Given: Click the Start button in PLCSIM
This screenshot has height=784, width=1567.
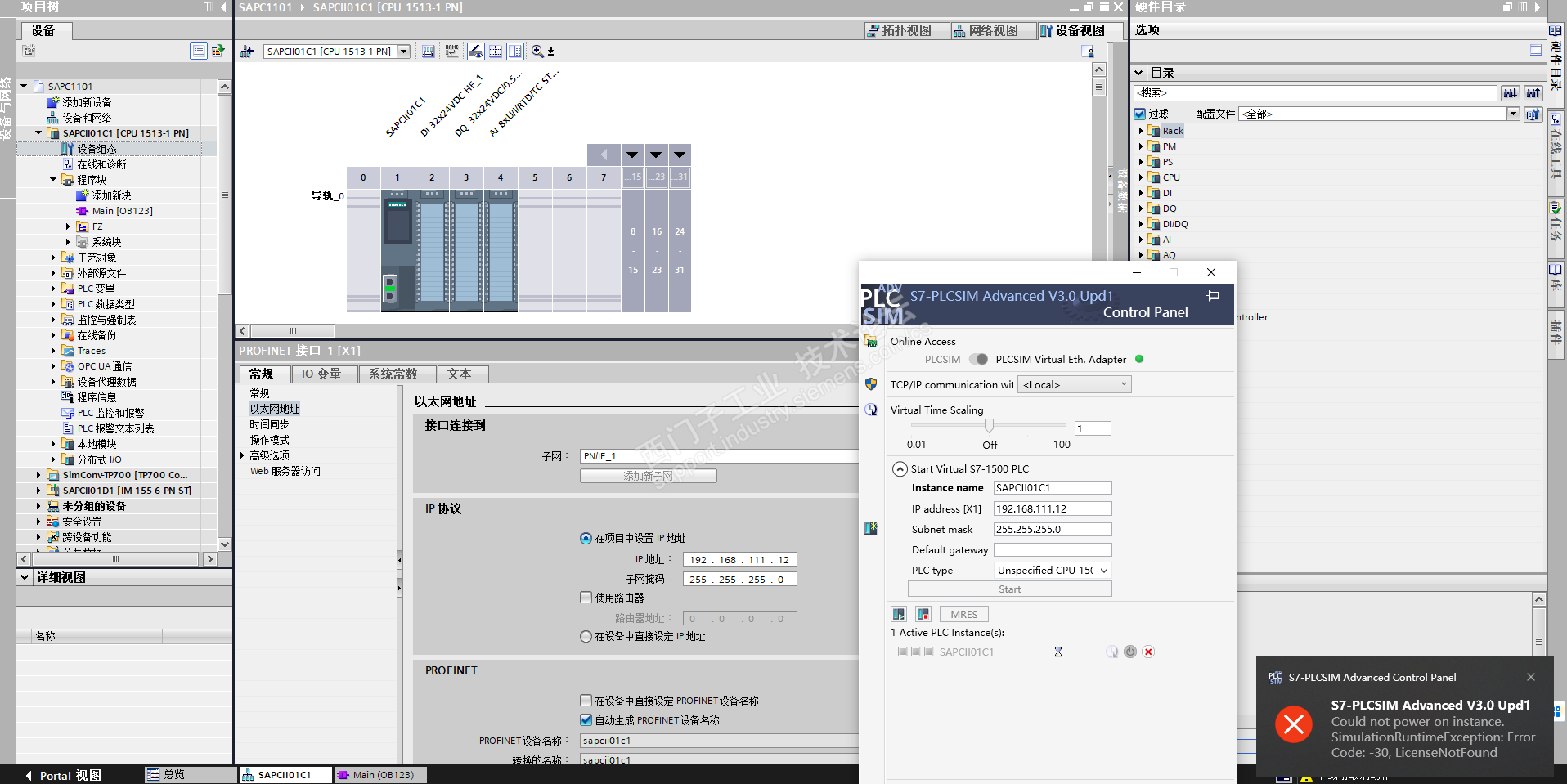Looking at the screenshot, I should (1010, 589).
